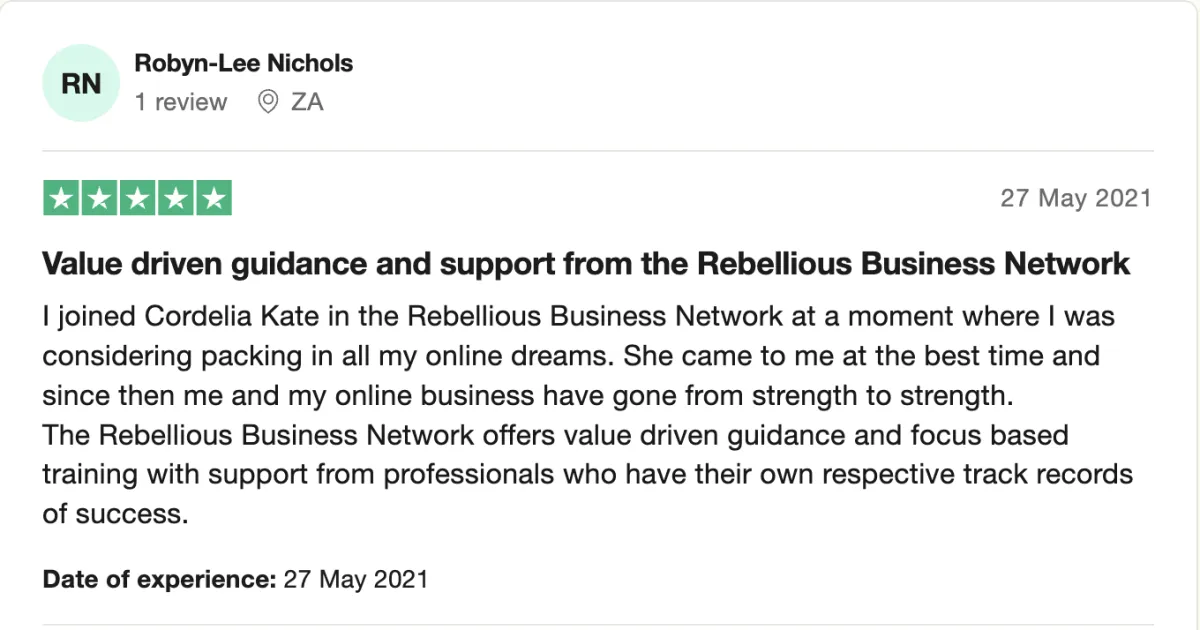Click the third green star
The image size is (1200, 630).
[x=138, y=198]
